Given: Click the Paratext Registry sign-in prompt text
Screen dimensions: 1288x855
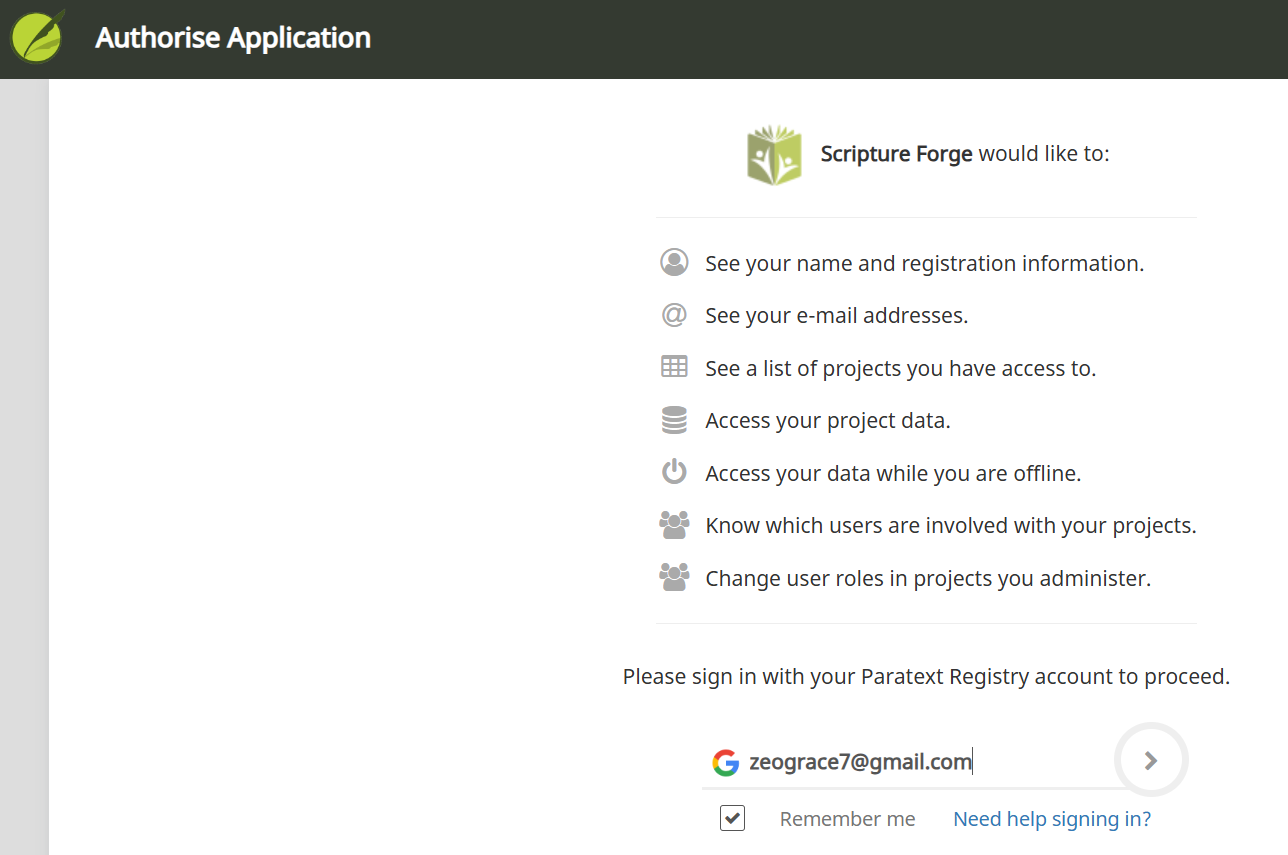Looking at the screenshot, I should [926, 677].
